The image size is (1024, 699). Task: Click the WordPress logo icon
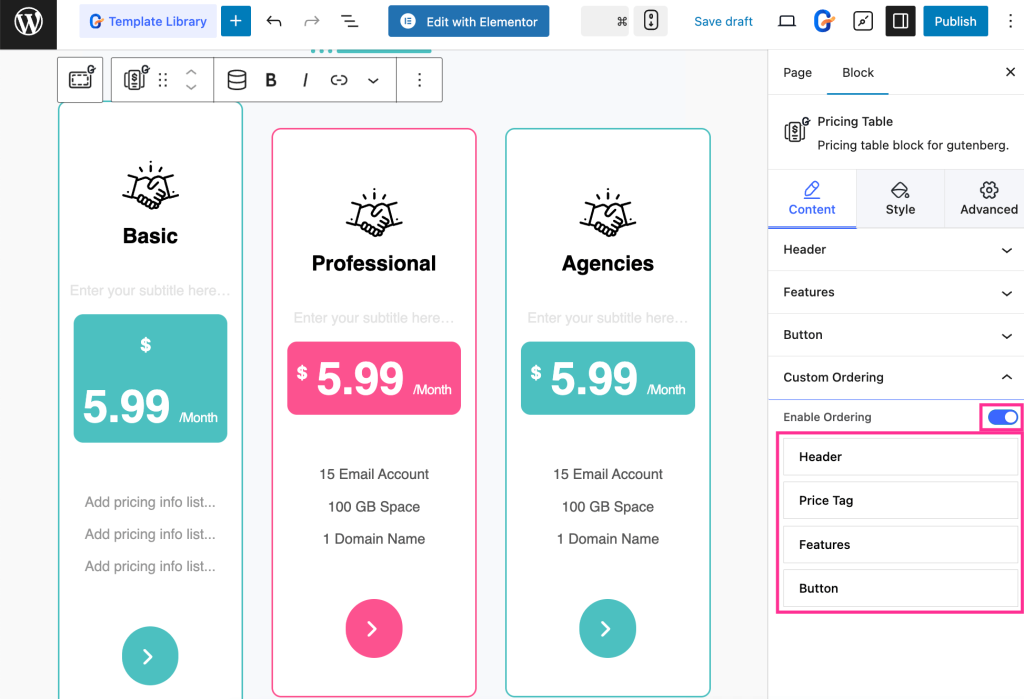click(x=28, y=22)
